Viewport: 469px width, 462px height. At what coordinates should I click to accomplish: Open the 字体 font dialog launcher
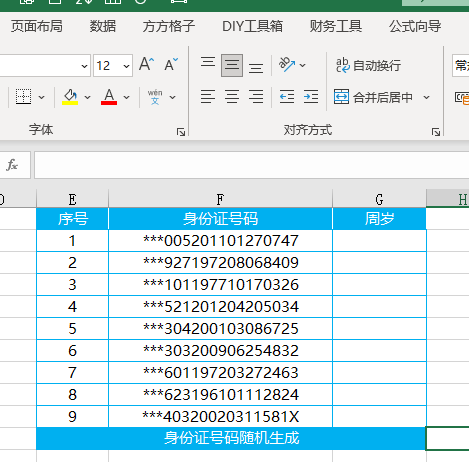tap(181, 132)
